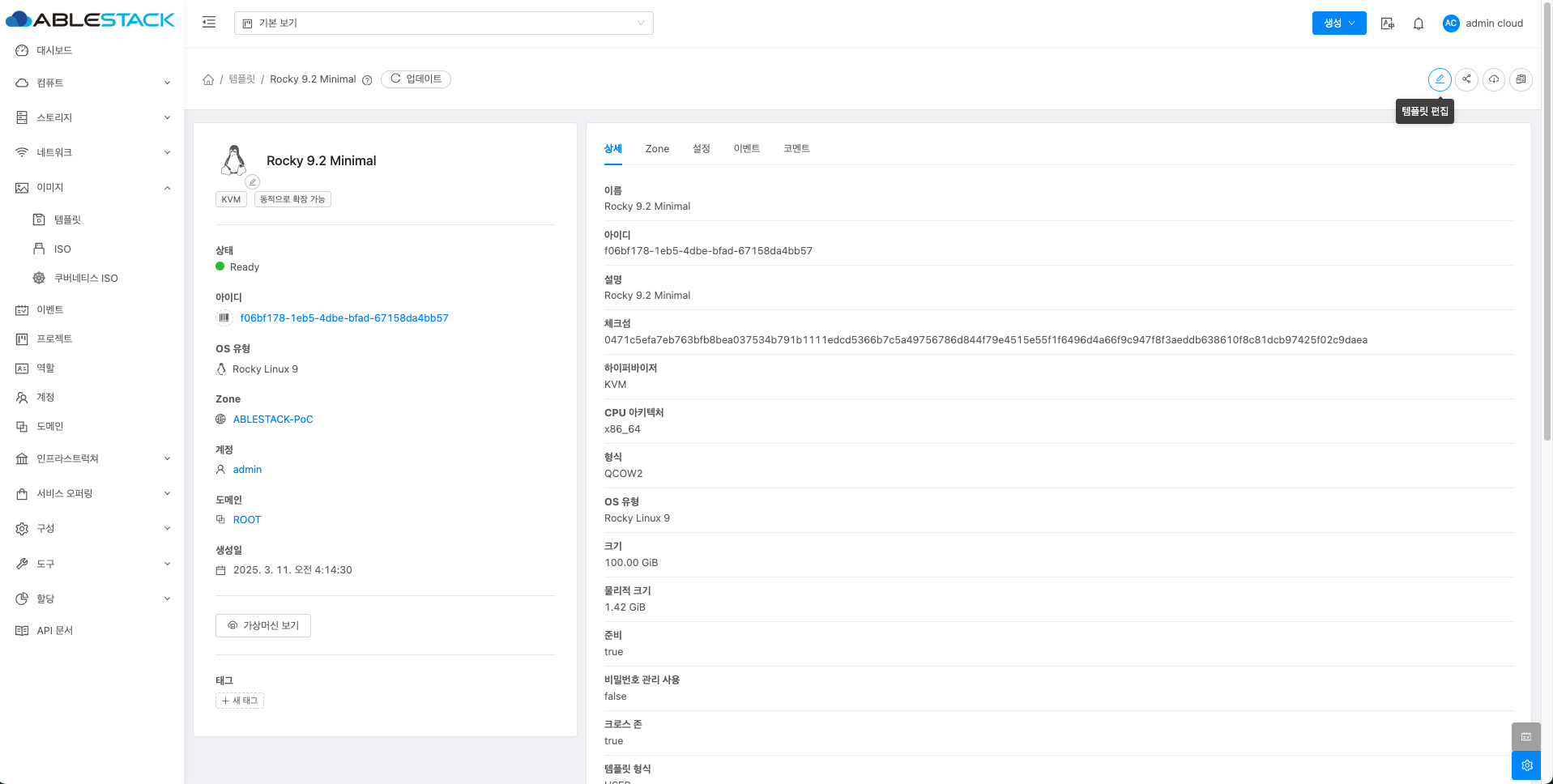1553x784 pixels.
Task: Click the cloud download icon
Action: click(x=1494, y=79)
